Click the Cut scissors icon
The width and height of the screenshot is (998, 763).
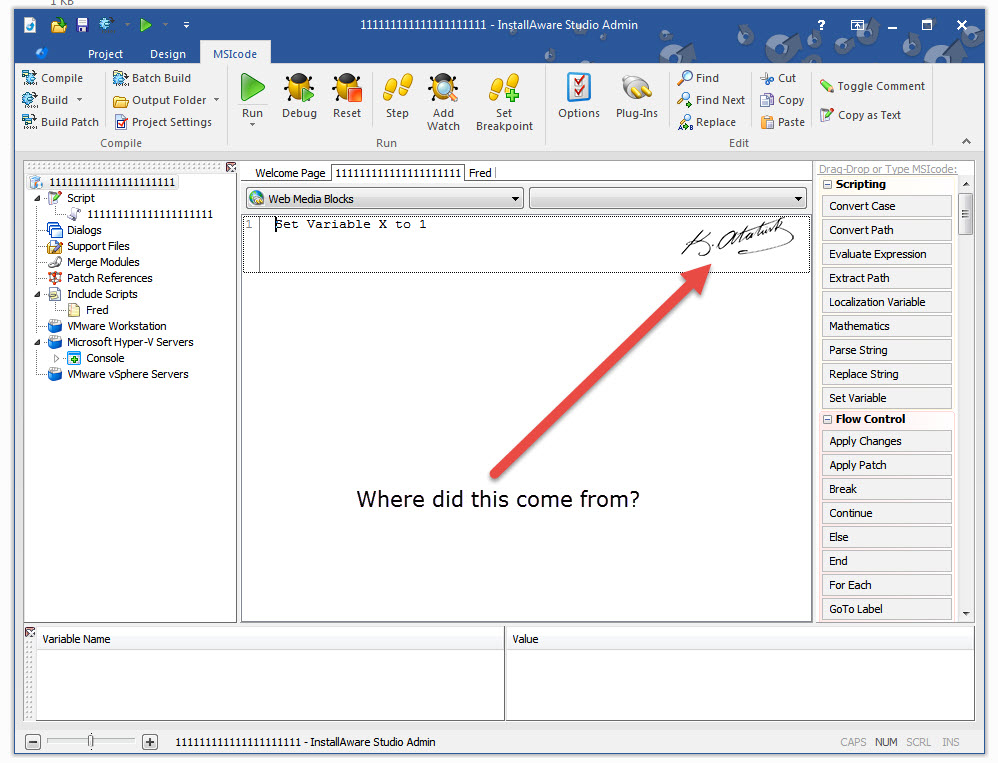point(767,78)
